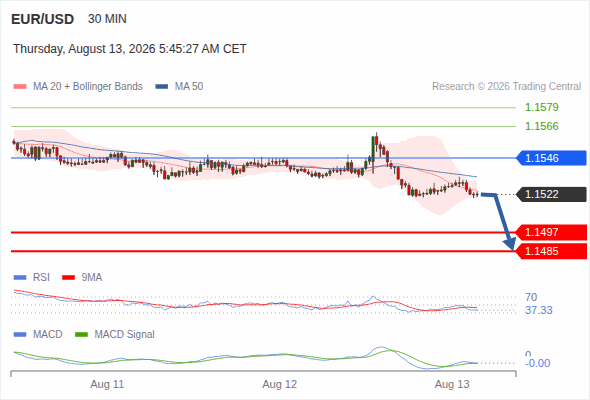This screenshot has width=590, height=400.
Task: Click the MA 50 legend label
Action: click(x=189, y=87)
